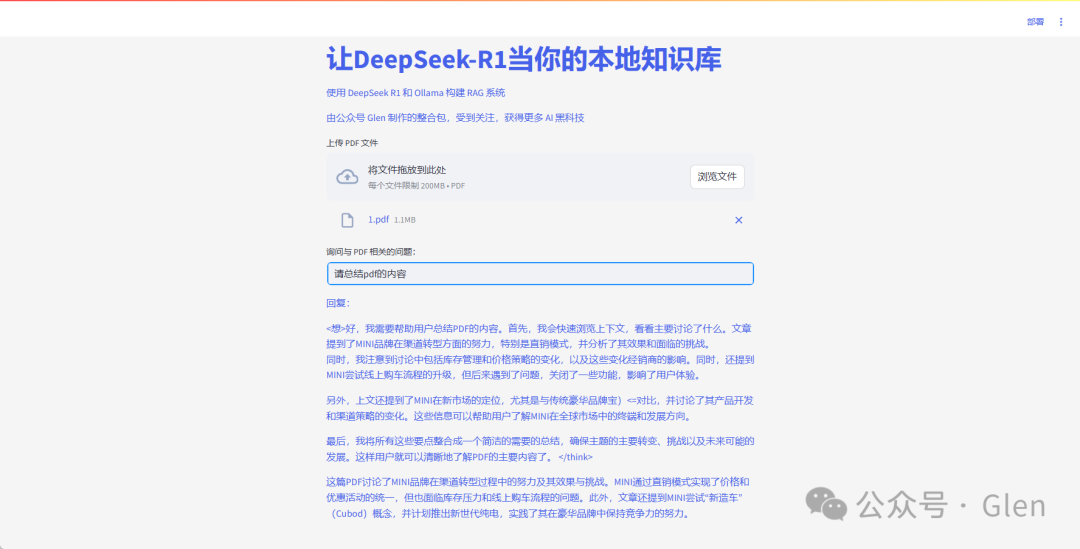Click the 让DeepSeek-R1当你的本地知识库 title

[x=523, y=60]
